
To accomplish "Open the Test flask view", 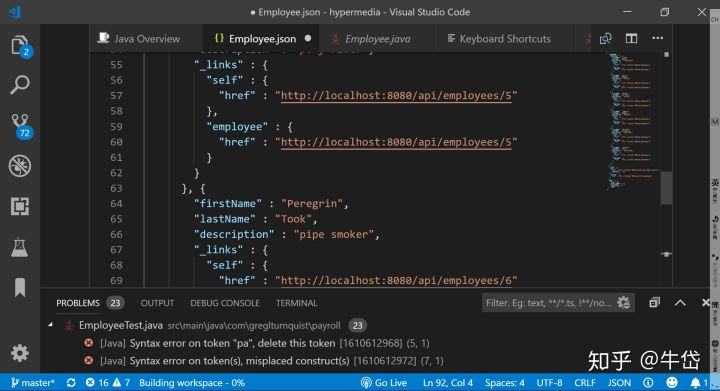I will click(20, 247).
